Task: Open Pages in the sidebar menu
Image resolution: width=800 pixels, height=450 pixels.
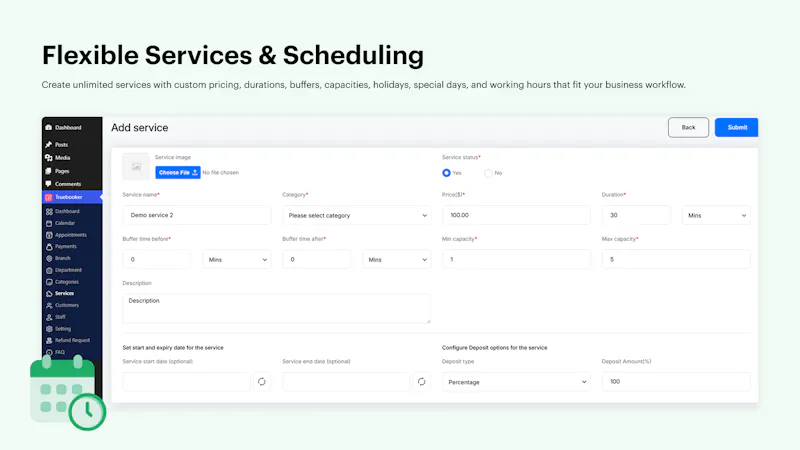Action: [x=62, y=171]
